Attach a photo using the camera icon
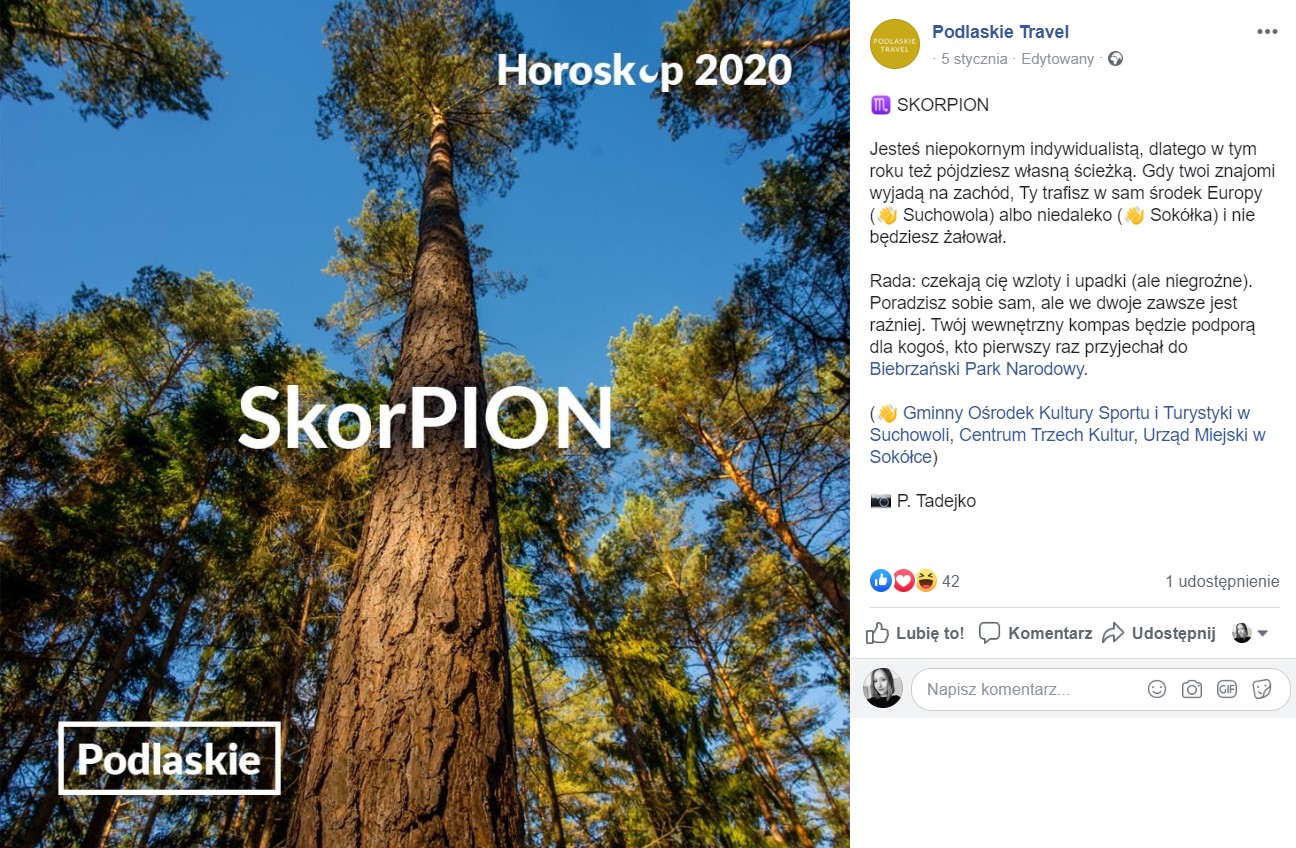This screenshot has width=1296, height=848. [x=1191, y=689]
